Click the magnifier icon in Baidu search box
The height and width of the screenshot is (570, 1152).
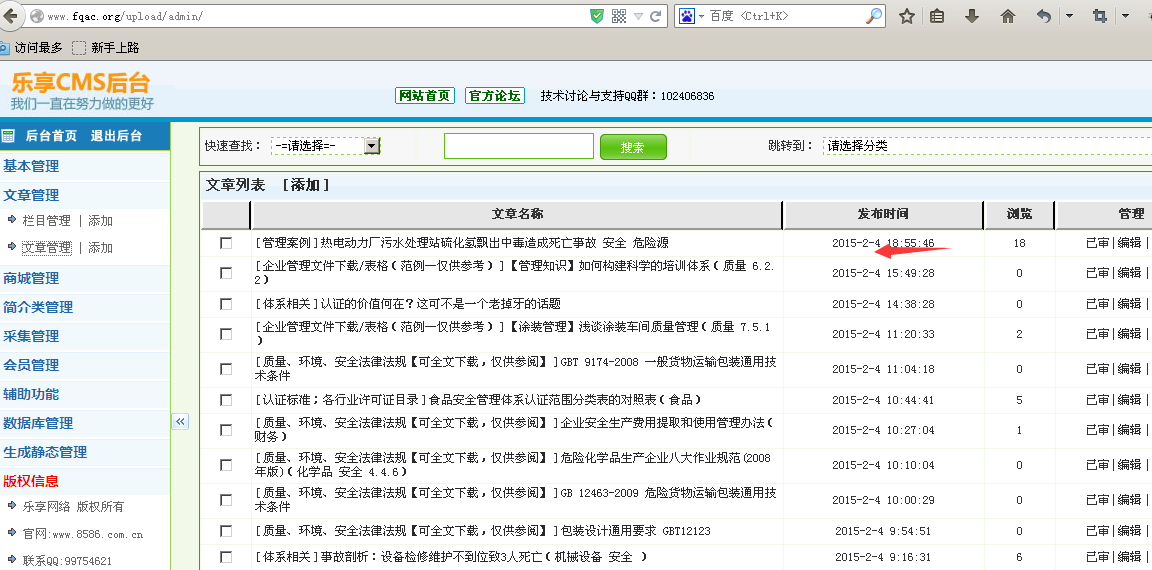[x=874, y=15]
